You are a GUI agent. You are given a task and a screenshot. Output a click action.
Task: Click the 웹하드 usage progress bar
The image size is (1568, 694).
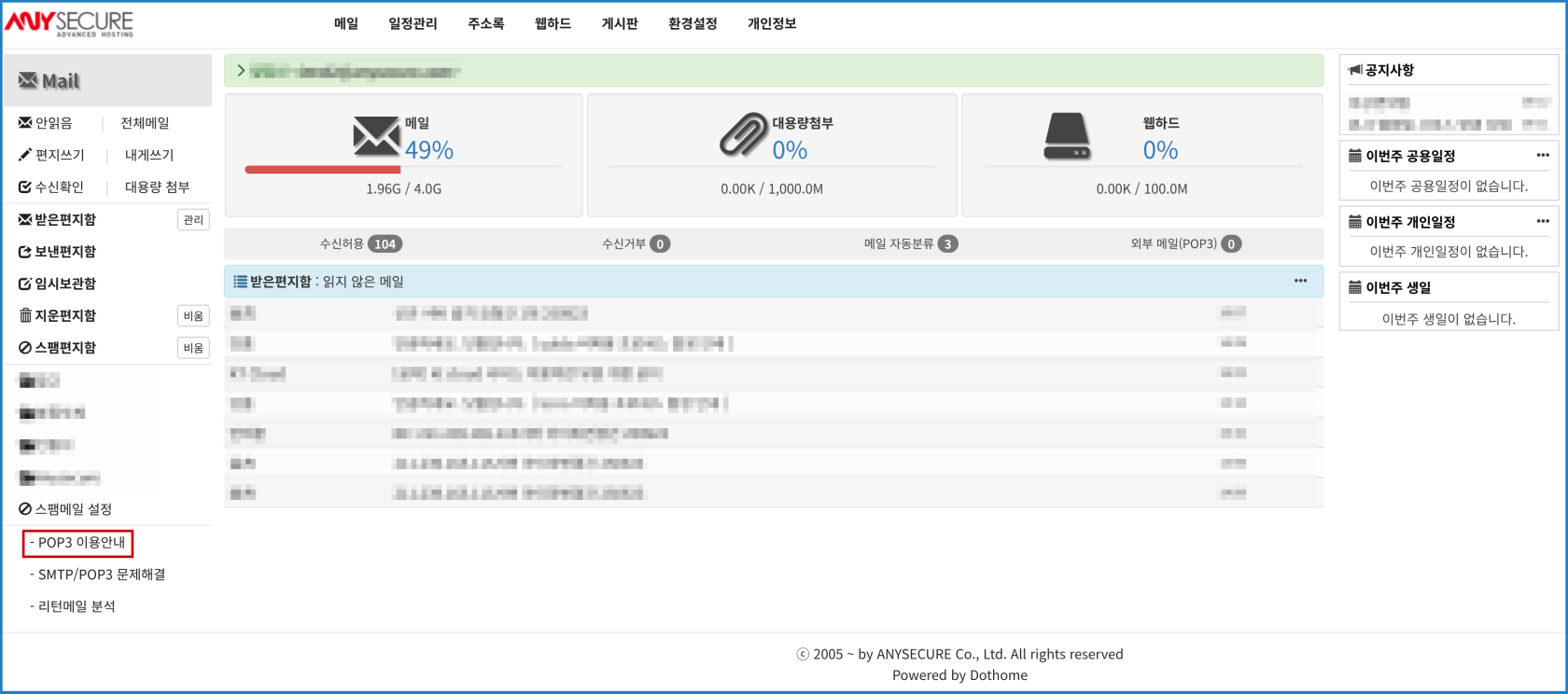point(1141,169)
